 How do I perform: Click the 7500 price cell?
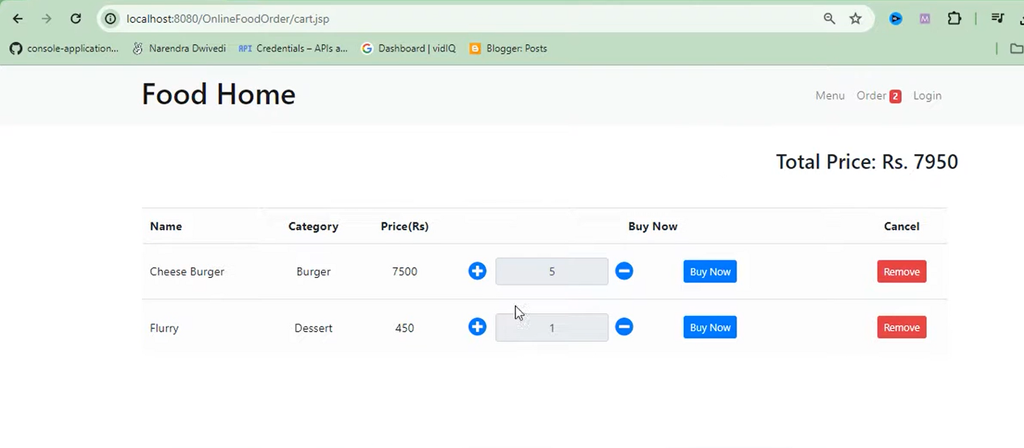[x=405, y=272]
